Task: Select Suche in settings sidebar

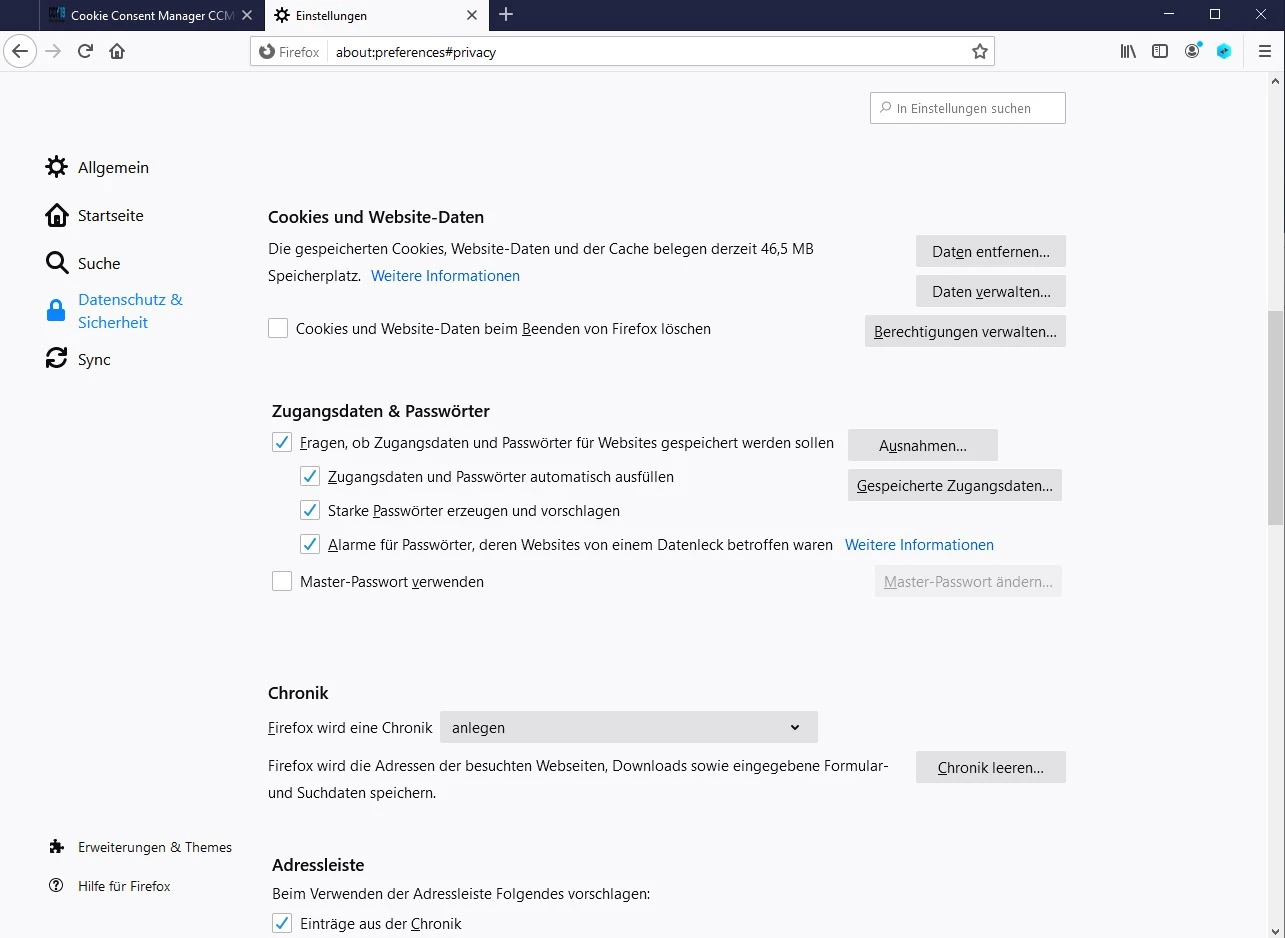Action: tap(98, 263)
